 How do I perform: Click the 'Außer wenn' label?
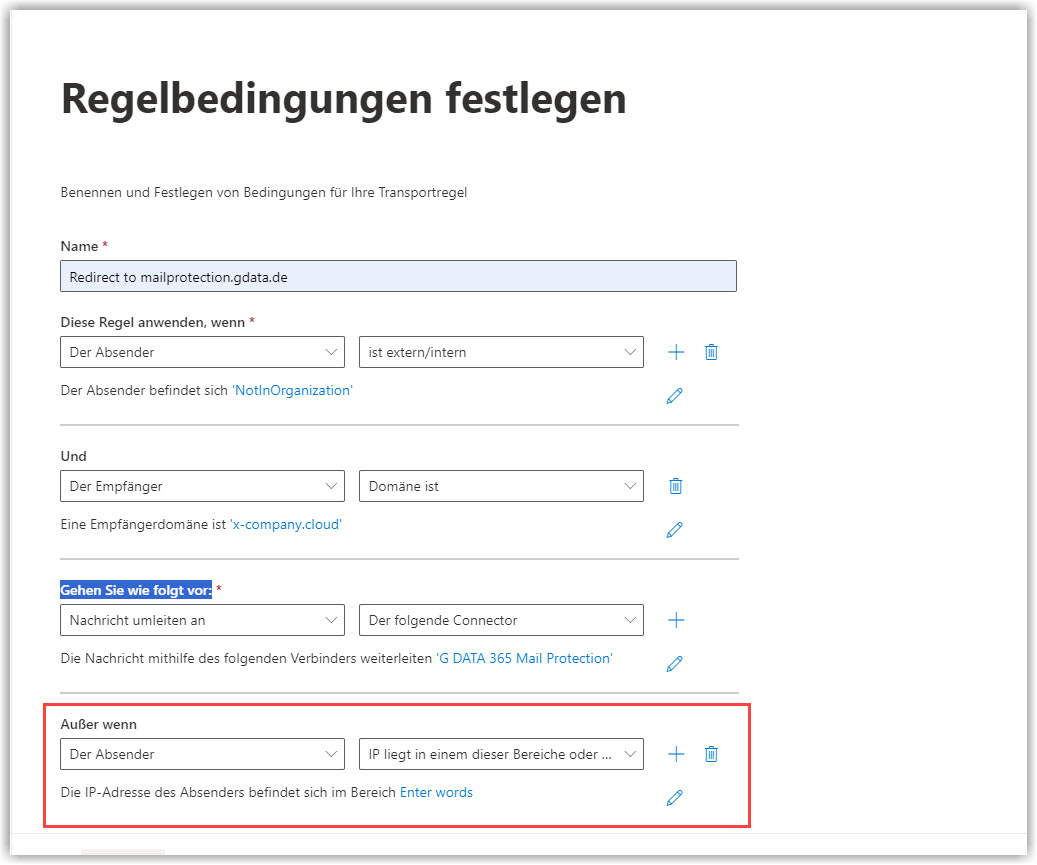99,724
